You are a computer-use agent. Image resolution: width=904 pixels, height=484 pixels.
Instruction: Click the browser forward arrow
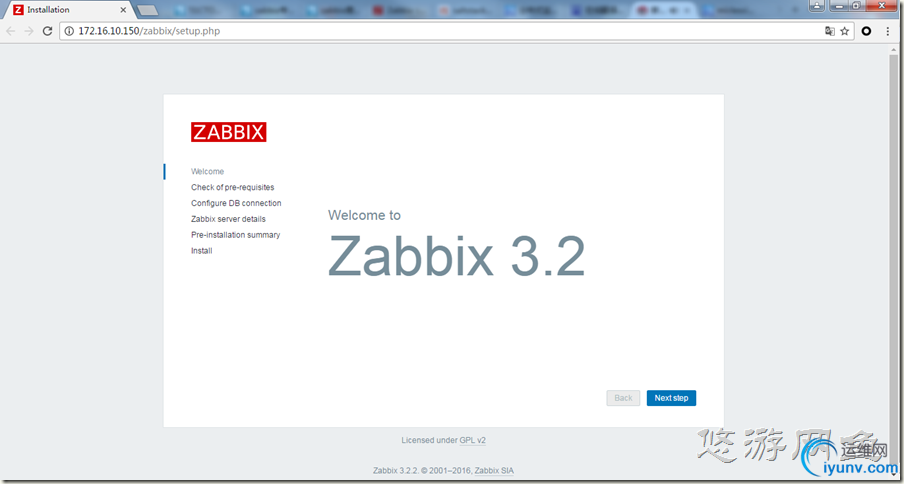pos(29,31)
